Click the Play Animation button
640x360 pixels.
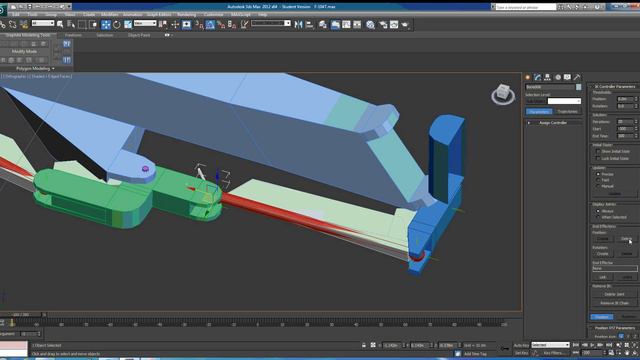pos(592,345)
